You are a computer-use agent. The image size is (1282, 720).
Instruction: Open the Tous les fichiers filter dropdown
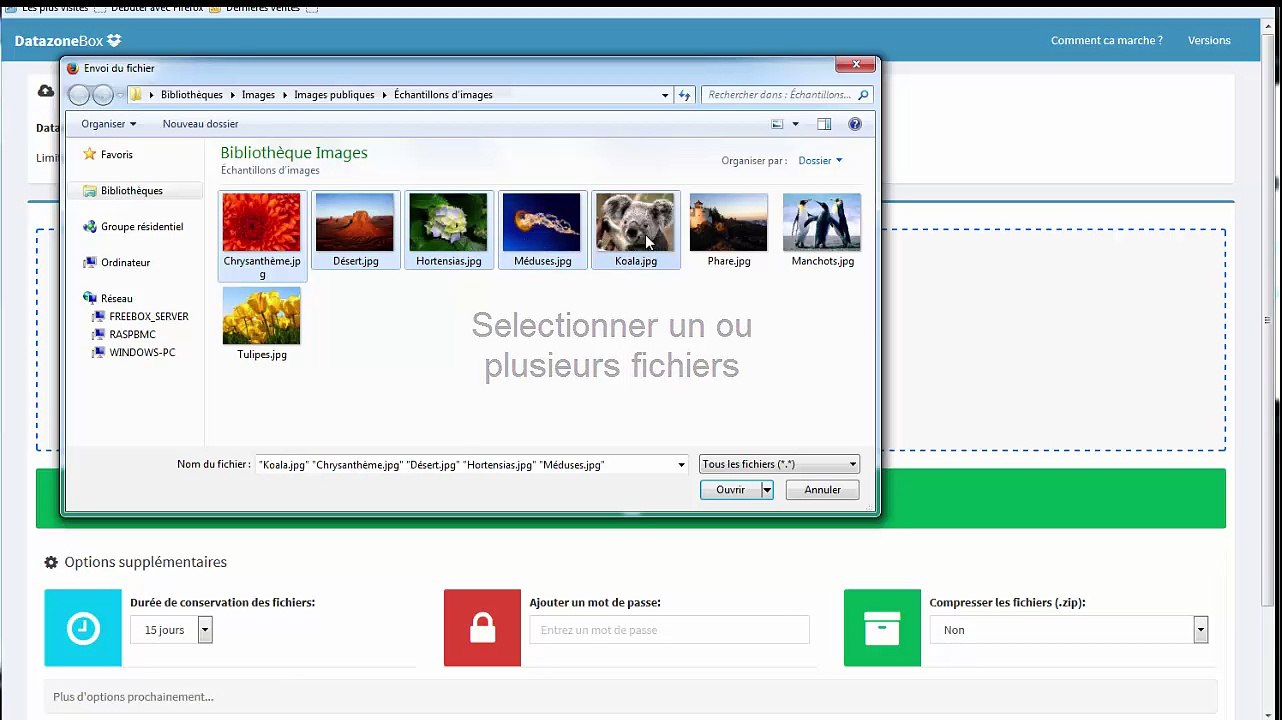click(779, 465)
